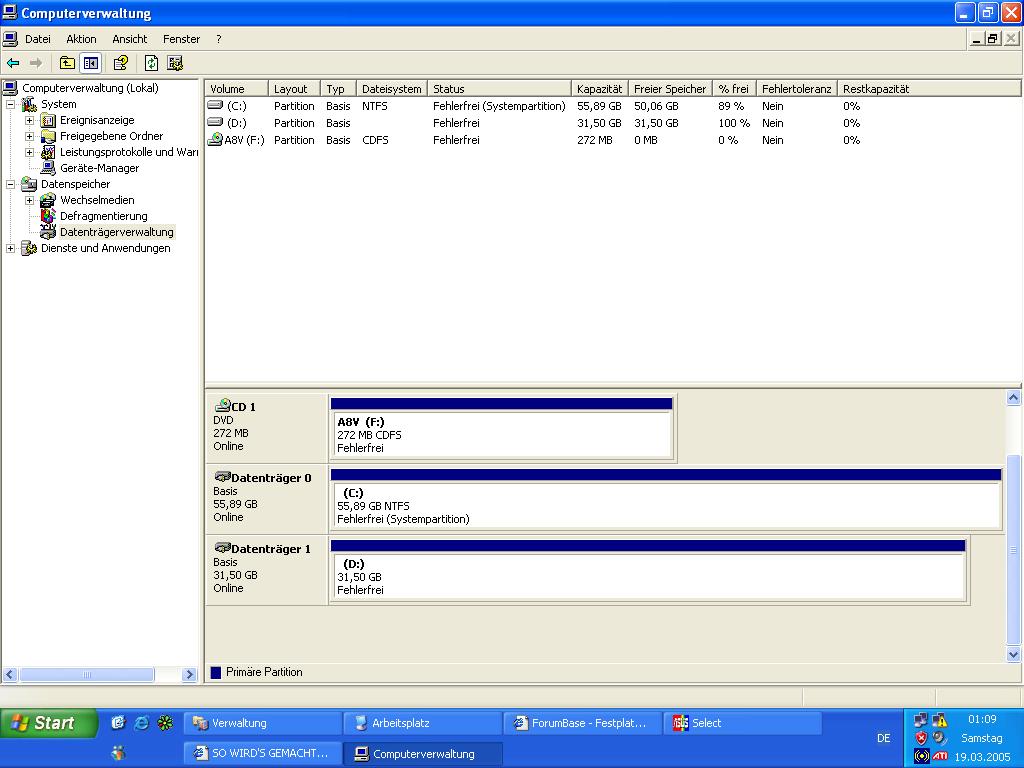Click the Back arrow toolbar icon

(x=13, y=63)
